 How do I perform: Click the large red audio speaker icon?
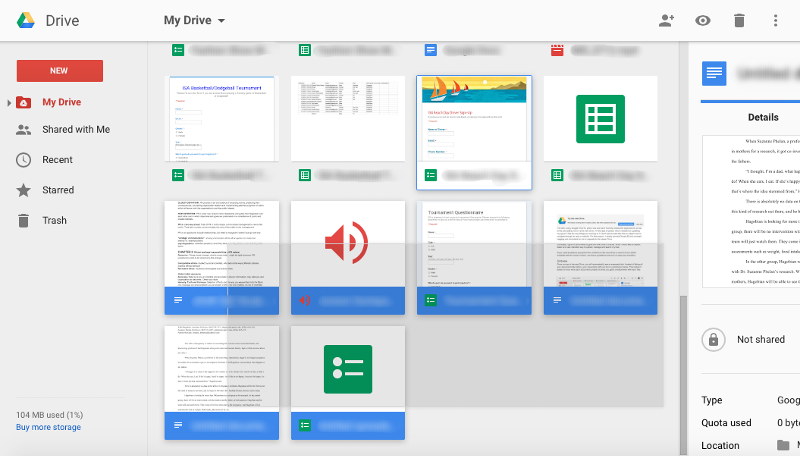[347, 243]
